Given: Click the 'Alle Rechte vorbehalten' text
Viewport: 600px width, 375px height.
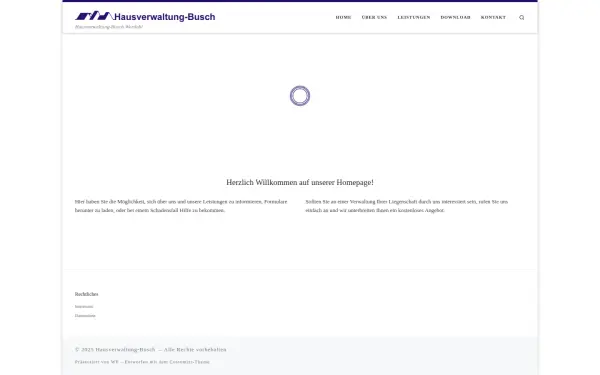Looking at the screenshot, I should [x=195, y=349].
